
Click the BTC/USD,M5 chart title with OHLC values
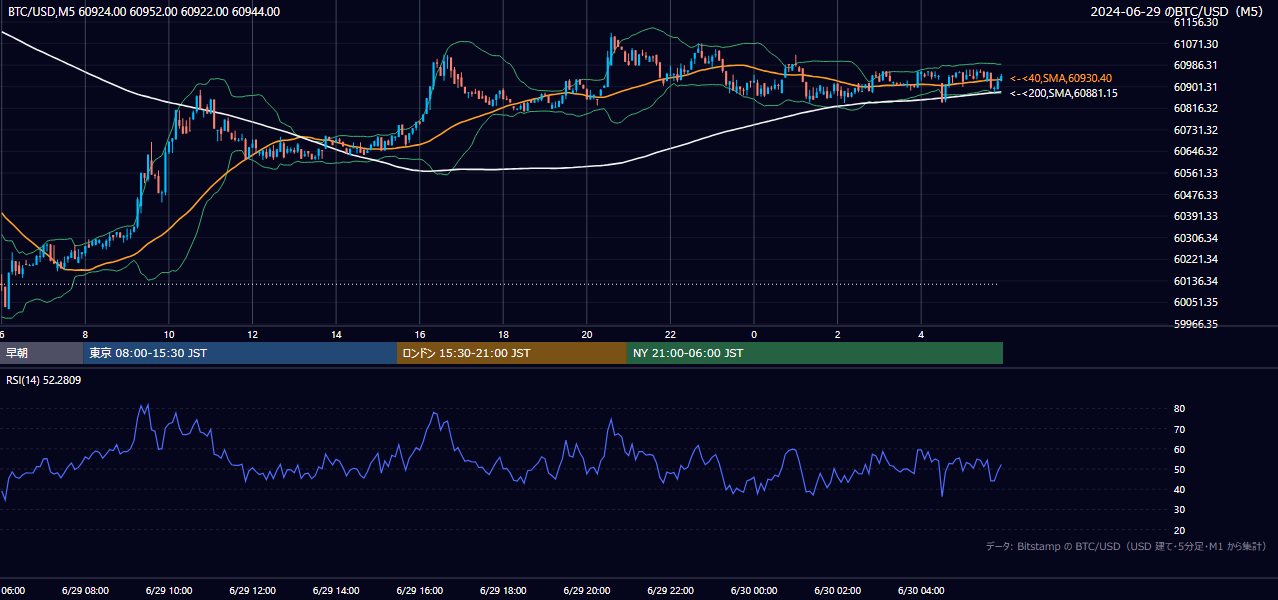click(x=144, y=12)
